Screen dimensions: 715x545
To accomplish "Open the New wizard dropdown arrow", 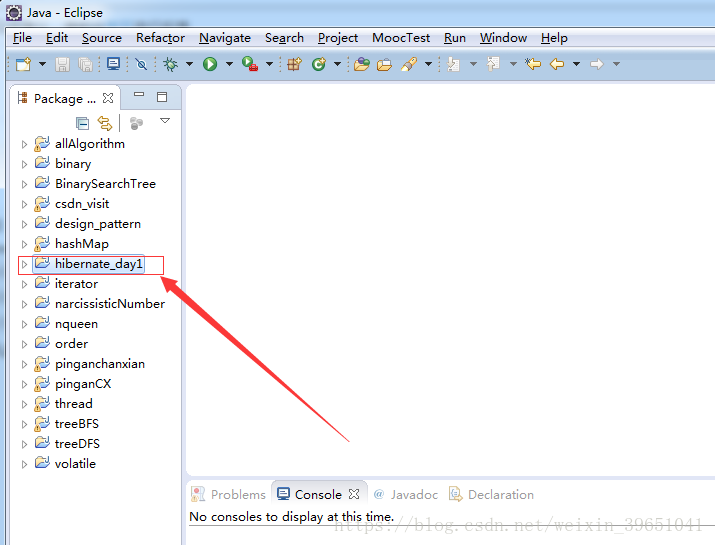I will pos(42,64).
